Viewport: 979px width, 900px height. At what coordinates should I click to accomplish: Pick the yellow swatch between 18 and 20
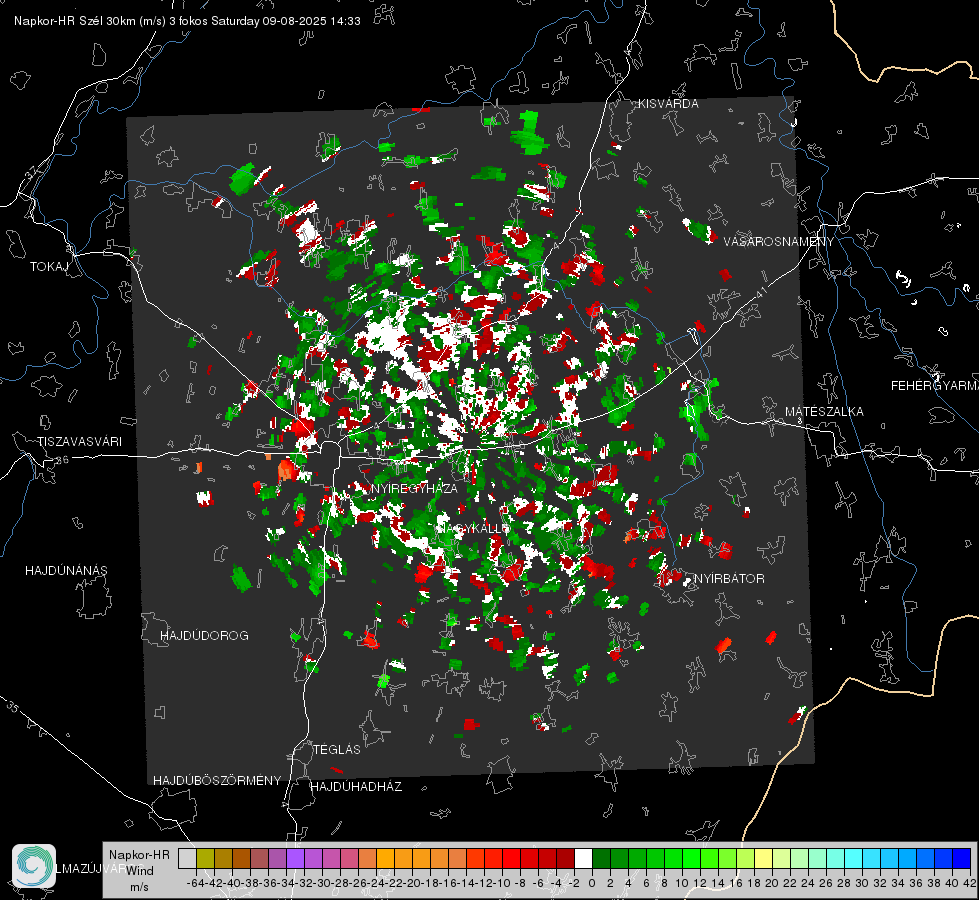coord(764,859)
